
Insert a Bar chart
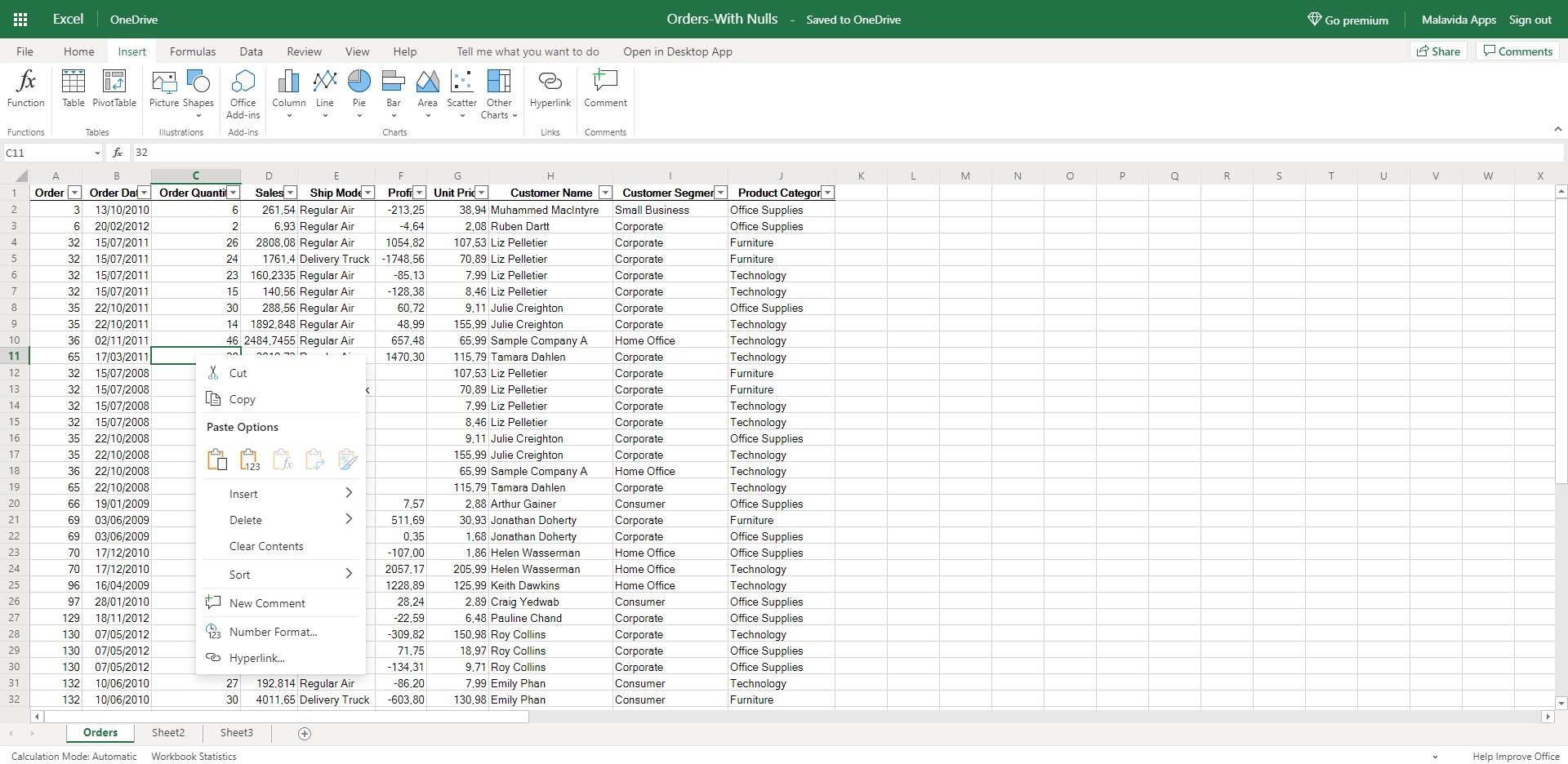[394, 94]
